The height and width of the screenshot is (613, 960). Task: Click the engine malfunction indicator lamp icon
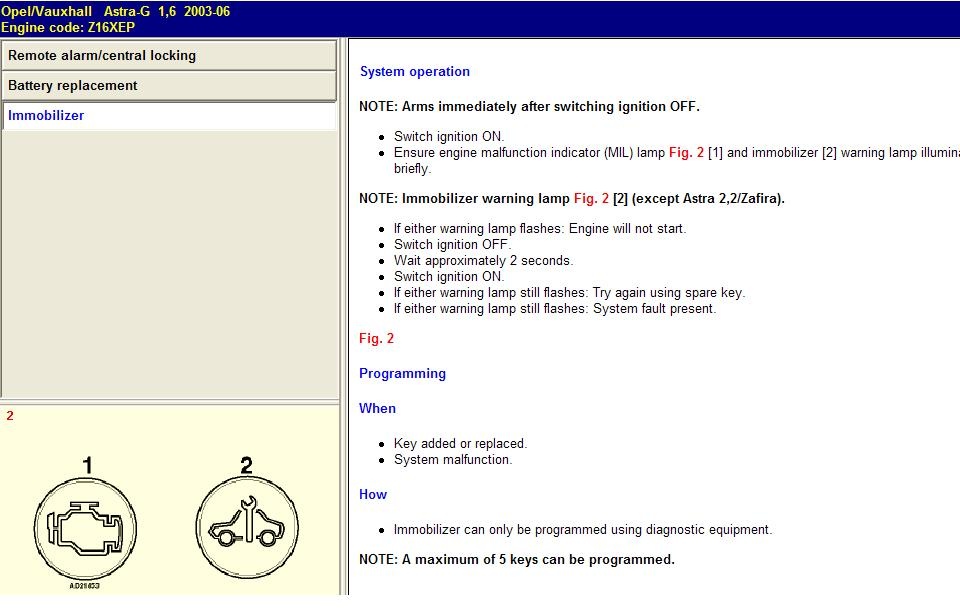point(85,528)
